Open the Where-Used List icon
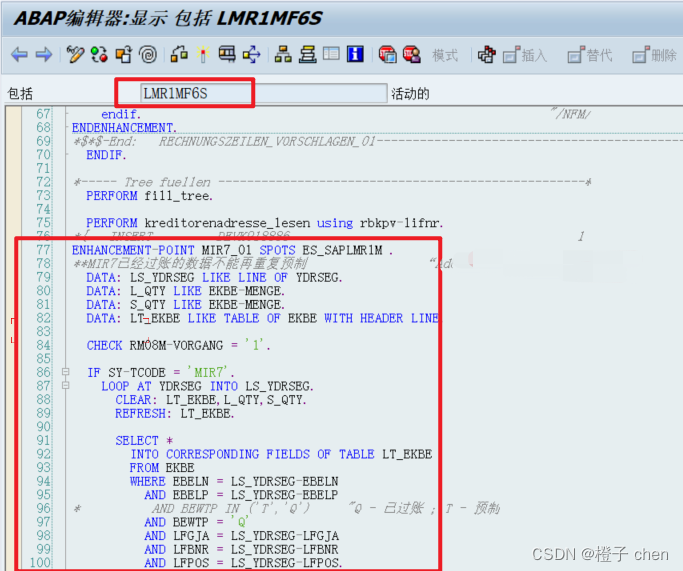Image resolution: width=683 pixels, height=571 pixels. coord(252,55)
